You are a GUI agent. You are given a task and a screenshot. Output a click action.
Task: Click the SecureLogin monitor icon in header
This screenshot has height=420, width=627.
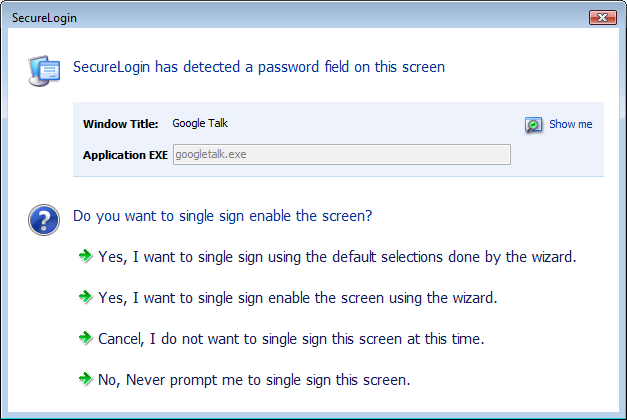45,67
